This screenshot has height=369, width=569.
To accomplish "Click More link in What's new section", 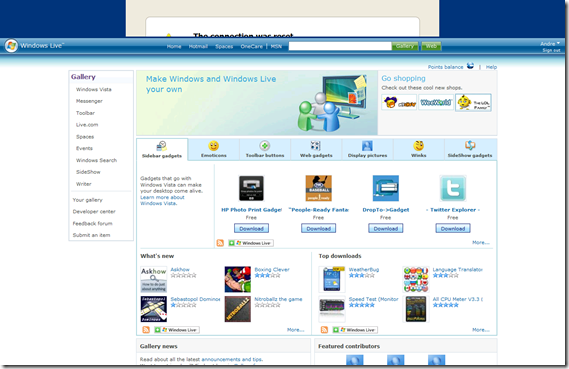I will coord(295,330).
